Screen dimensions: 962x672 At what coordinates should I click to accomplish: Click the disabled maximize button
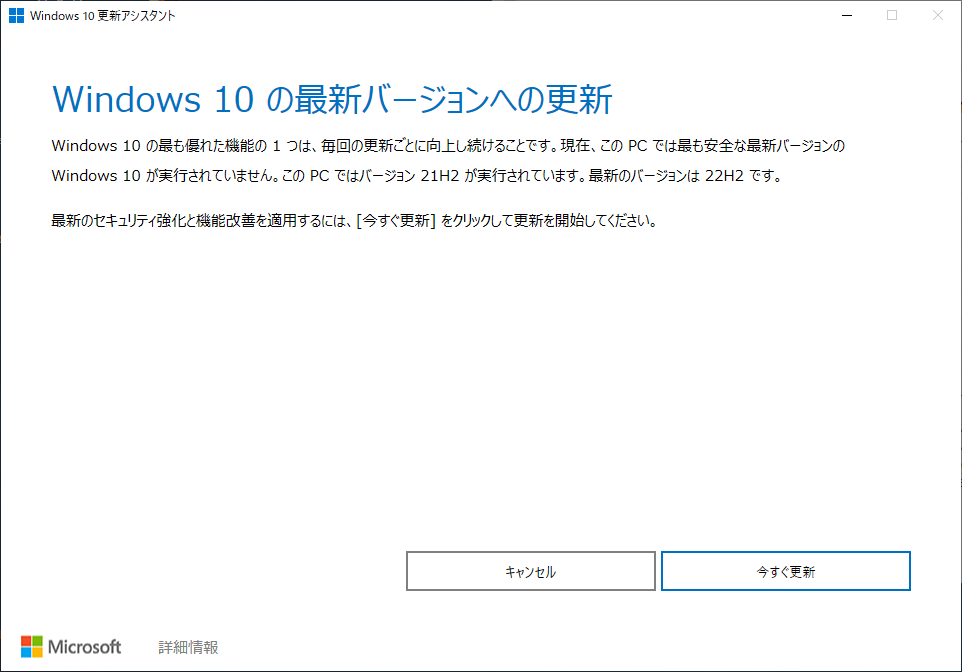892,15
